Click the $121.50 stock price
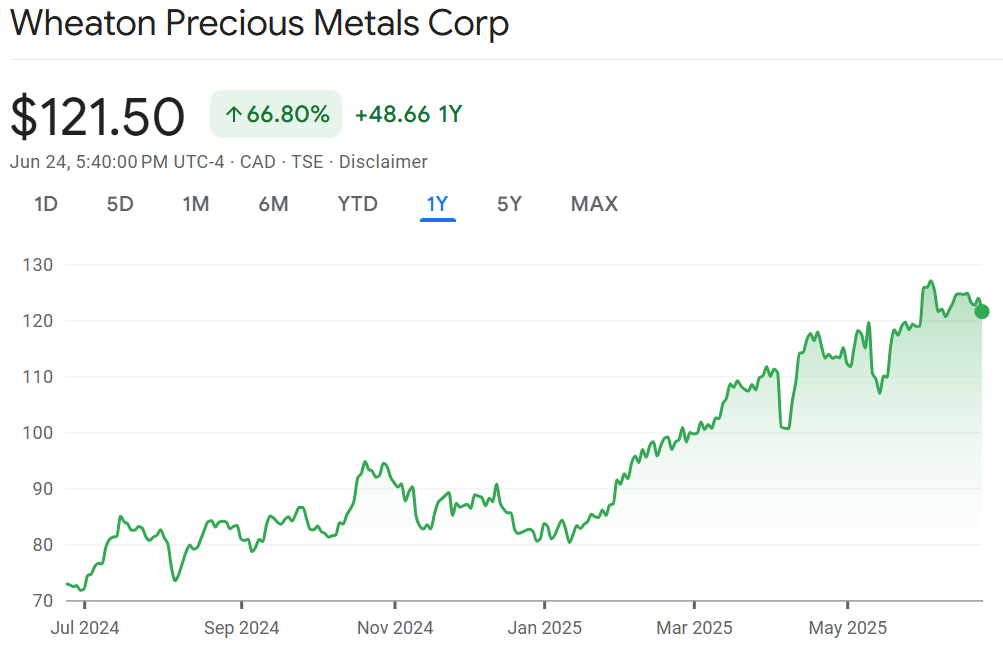Screen dimensions: 1003x655 pyautogui.click(x=98, y=116)
